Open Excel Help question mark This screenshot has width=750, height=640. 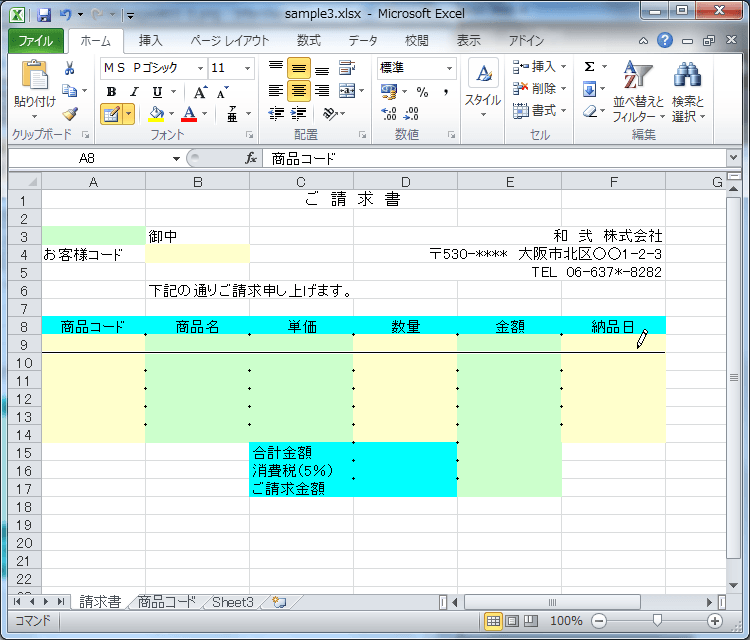(x=664, y=41)
